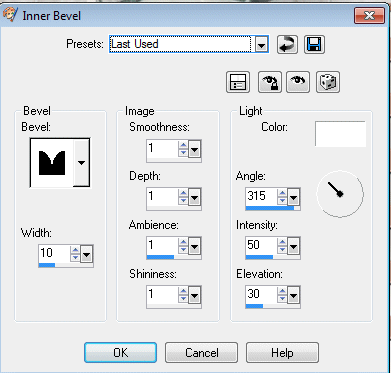Click the Ambience value field
This screenshot has width=391, height=373.
162,246
